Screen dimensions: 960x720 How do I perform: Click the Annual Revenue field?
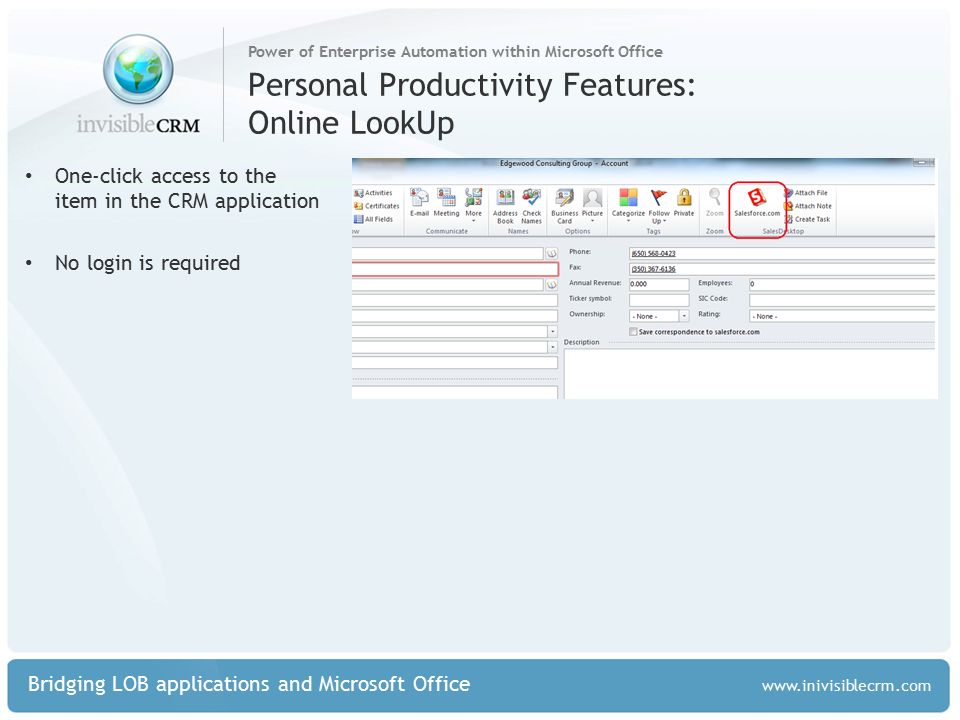(659, 284)
